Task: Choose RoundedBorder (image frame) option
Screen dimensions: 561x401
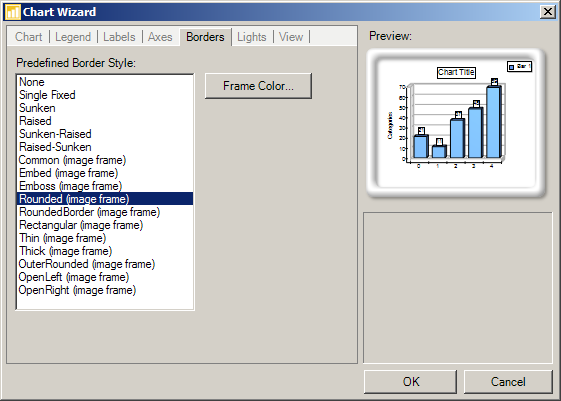Action: (x=105, y=212)
